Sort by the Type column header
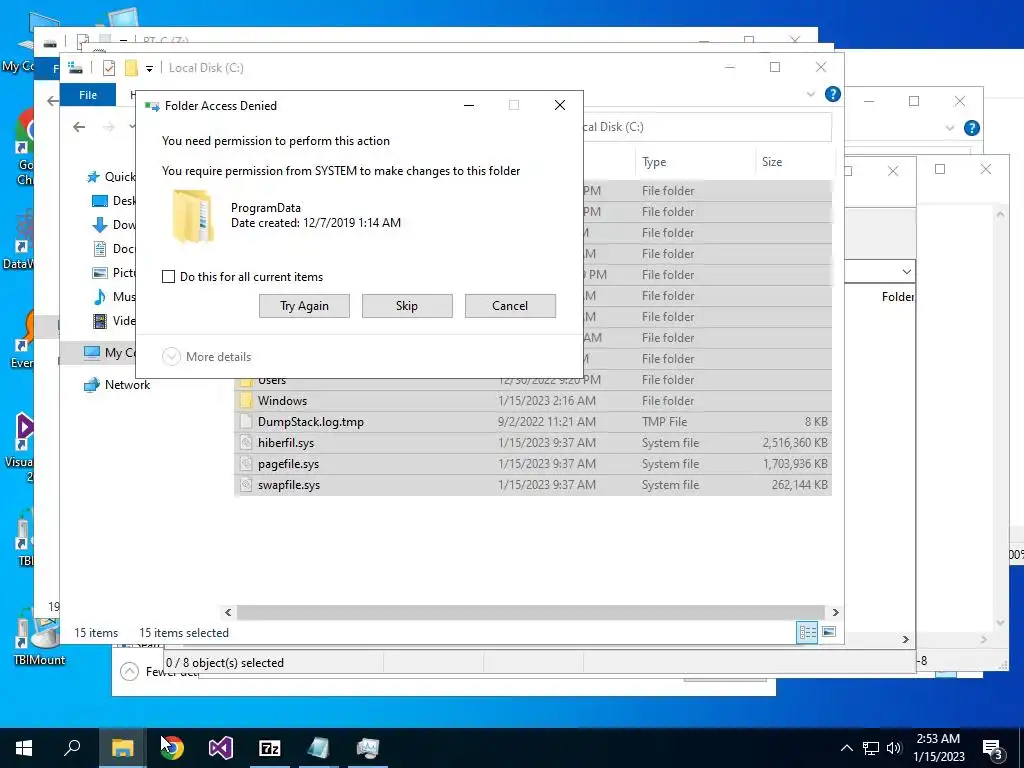The width and height of the screenshot is (1024, 768). coord(695,162)
